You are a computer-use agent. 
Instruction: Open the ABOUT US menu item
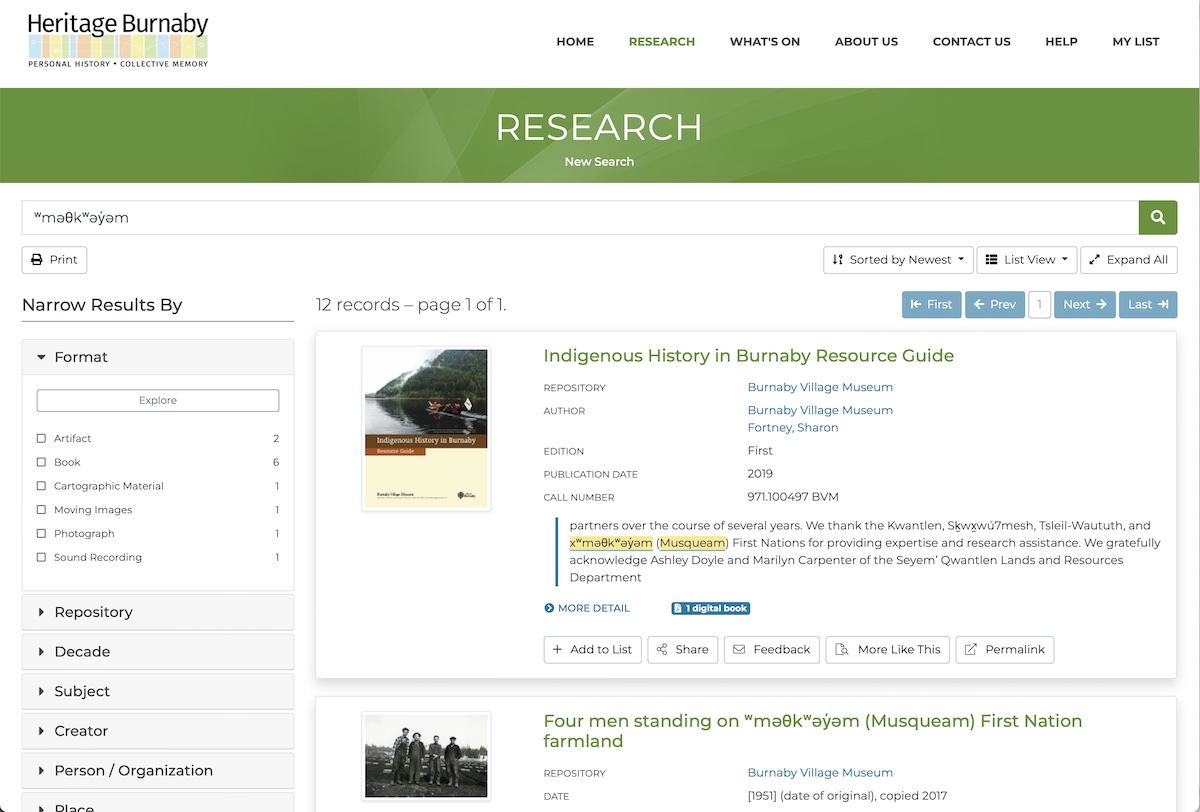866,42
